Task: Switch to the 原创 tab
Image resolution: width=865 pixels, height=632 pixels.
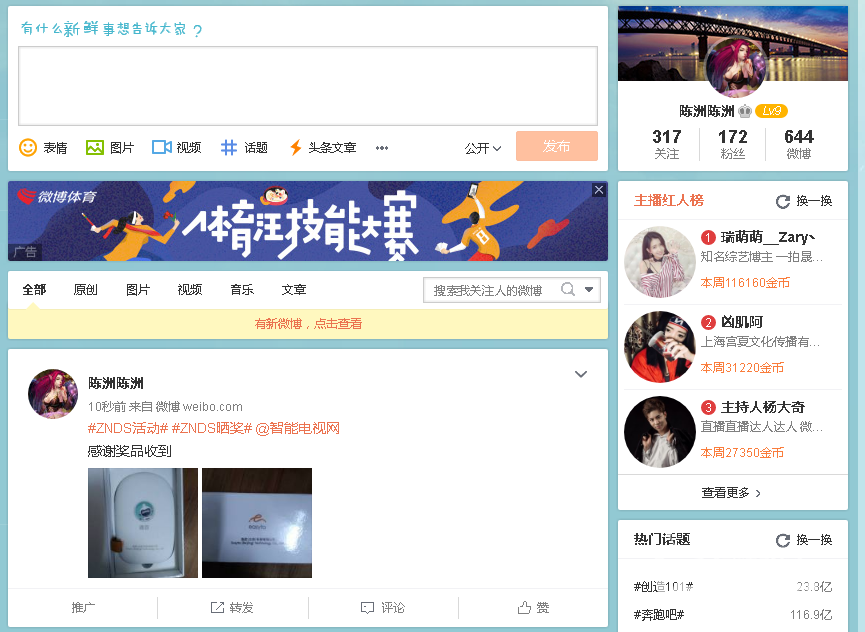Action: [x=86, y=290]
